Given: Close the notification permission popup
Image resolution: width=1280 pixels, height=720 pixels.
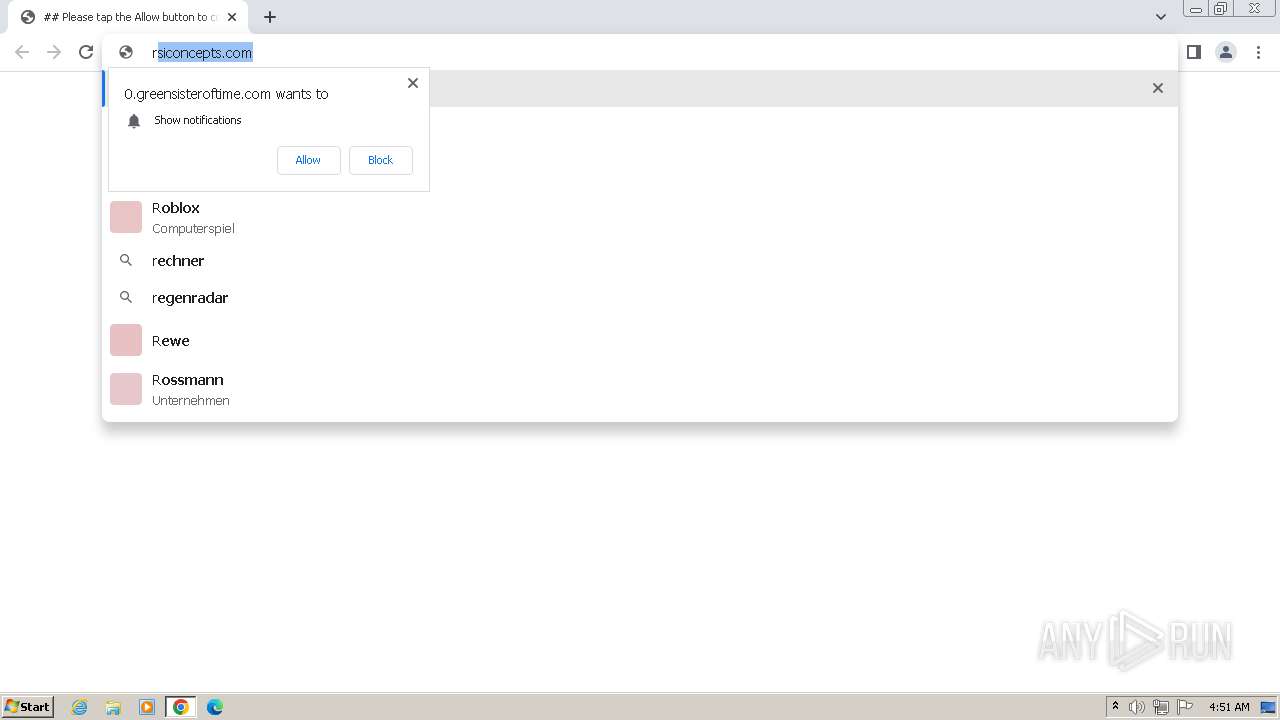Looking at the screenshot, I should pyautogui.click(x=413, y=83).
